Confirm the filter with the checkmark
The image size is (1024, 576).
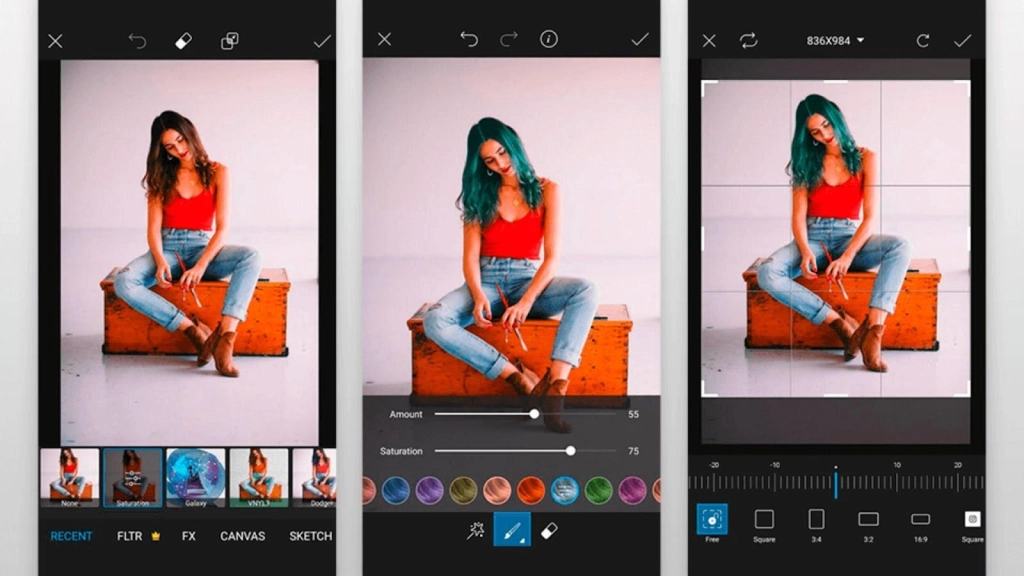pos(322,42)
